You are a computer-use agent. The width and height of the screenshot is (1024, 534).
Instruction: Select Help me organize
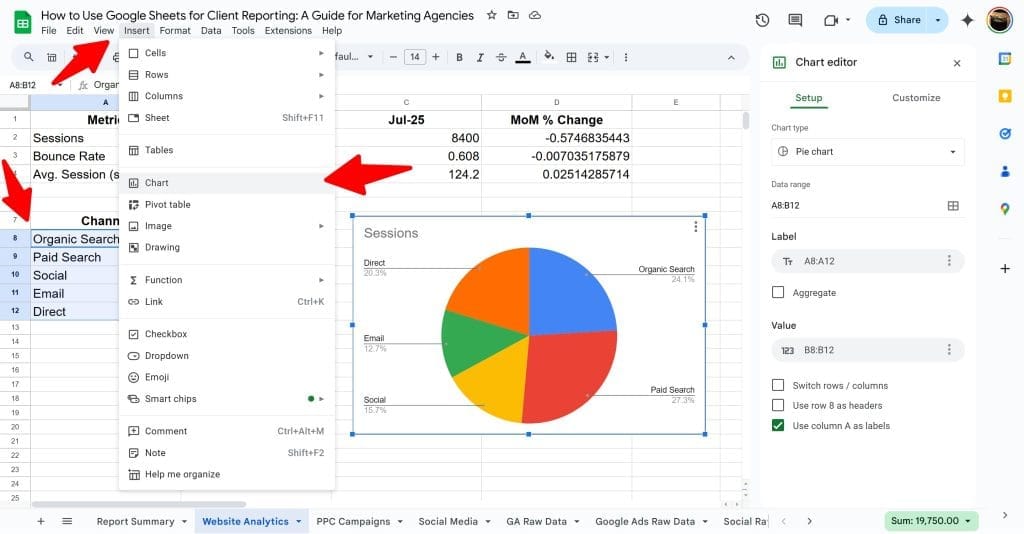click(x=227, y=475)
